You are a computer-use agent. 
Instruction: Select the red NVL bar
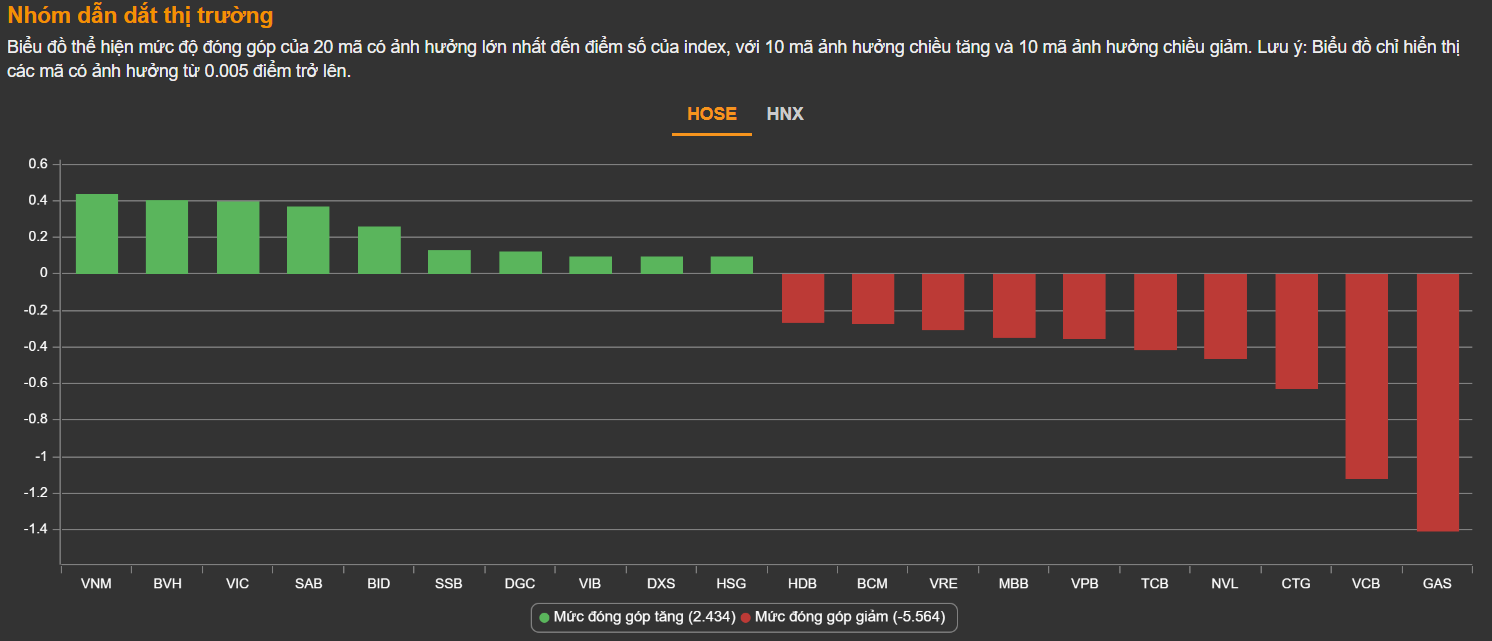tap(1225, 316)
